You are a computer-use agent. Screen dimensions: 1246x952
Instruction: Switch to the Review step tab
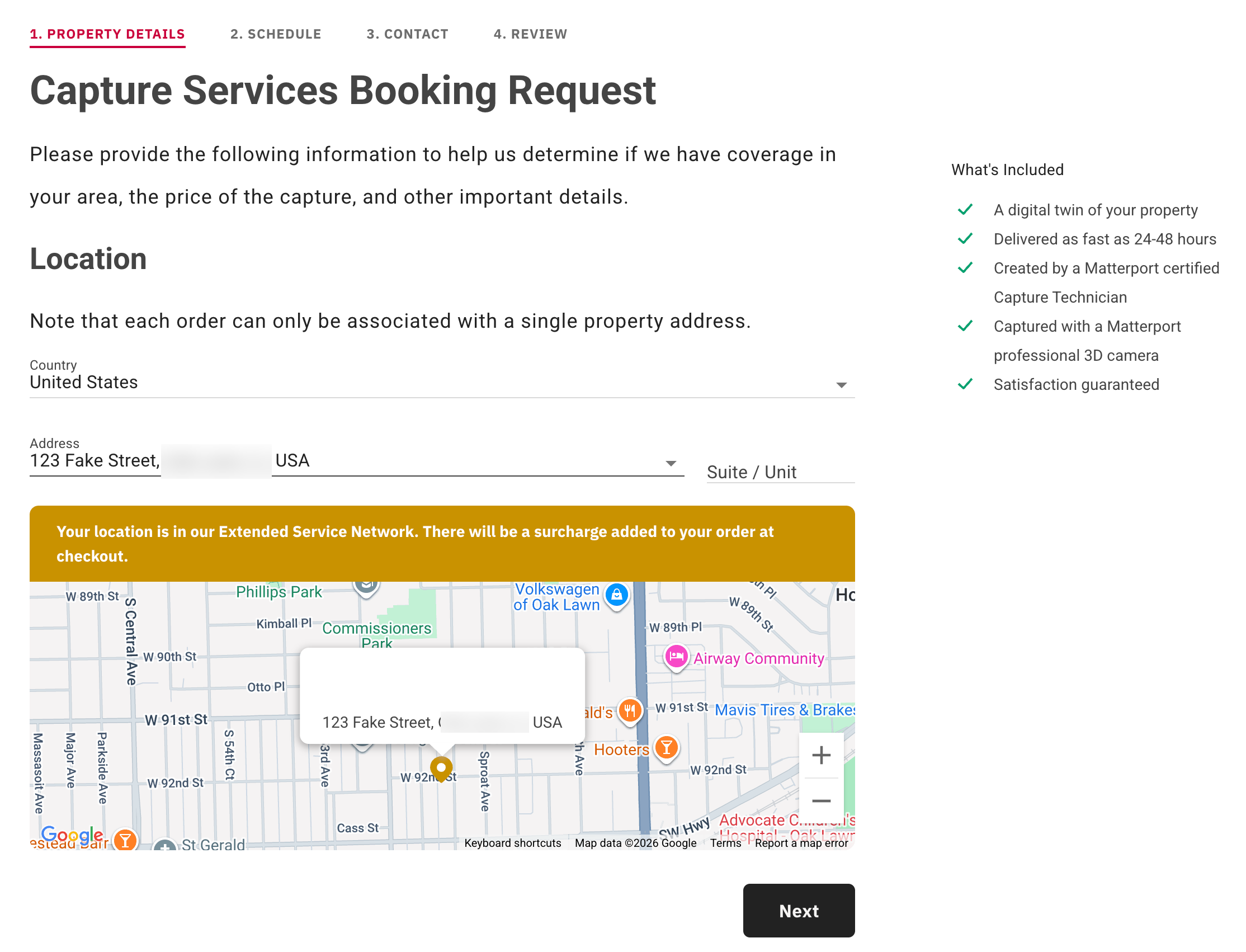pos(530,34)
